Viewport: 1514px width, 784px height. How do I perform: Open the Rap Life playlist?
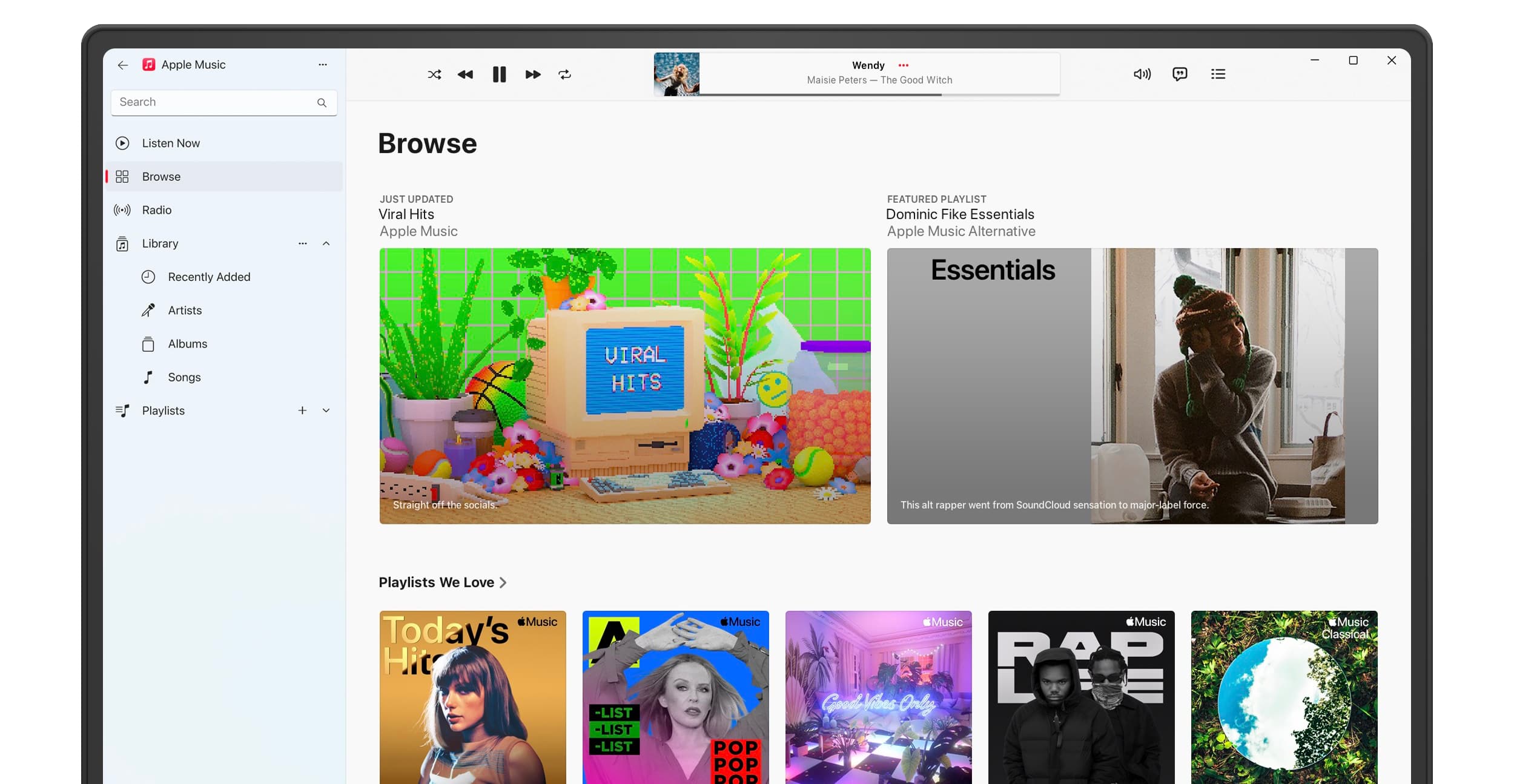click(x=1082, y=697)
